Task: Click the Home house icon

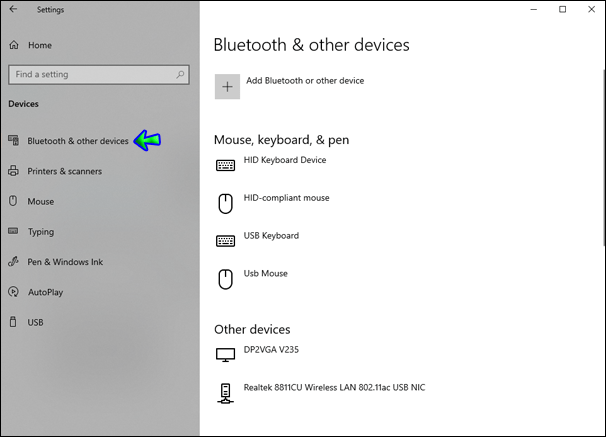Action: (14, 45)
